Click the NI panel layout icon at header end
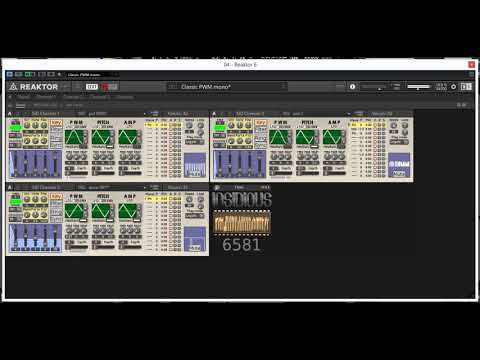 (x=466, y=87)
